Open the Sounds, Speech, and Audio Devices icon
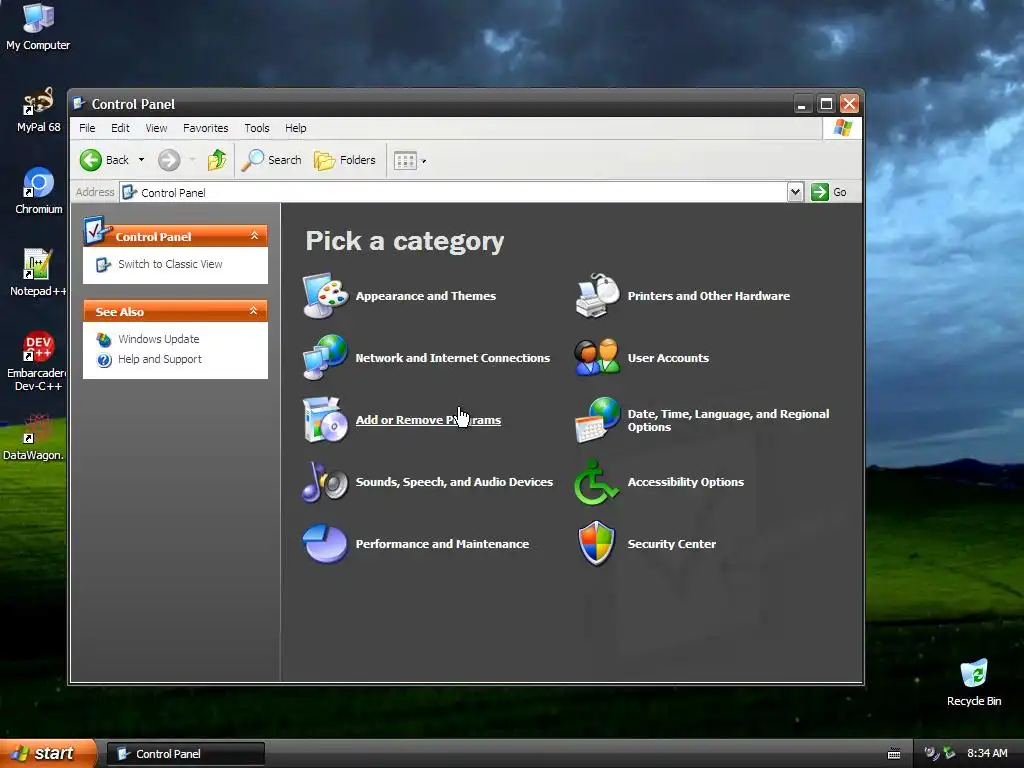 pos(325,482)
